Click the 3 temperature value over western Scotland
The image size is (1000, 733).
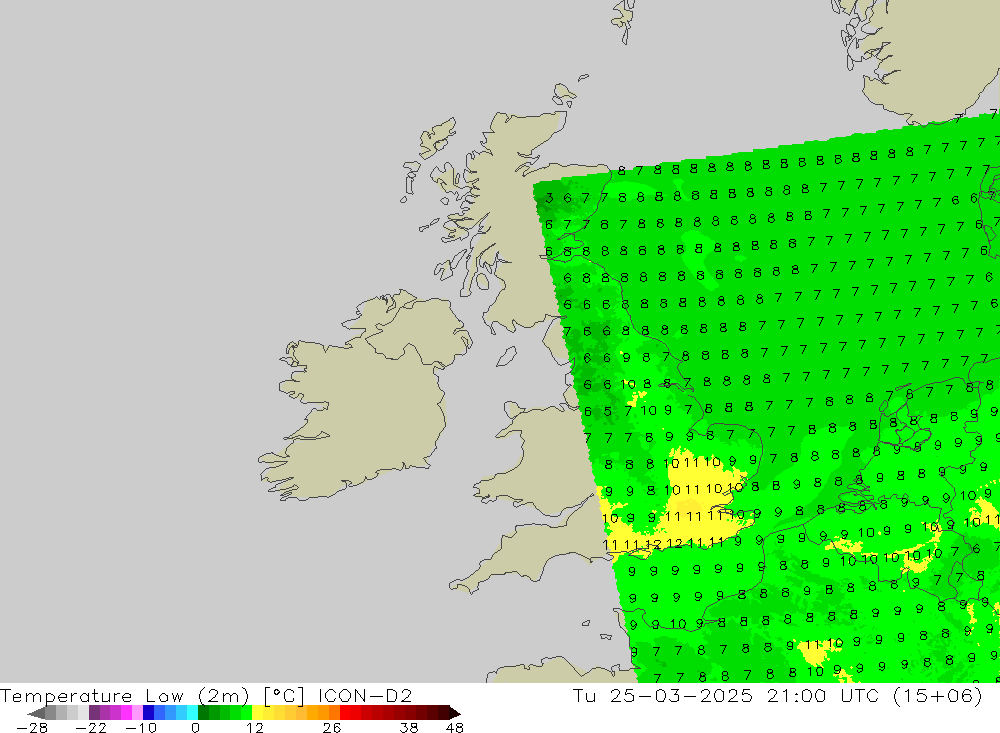550,198
